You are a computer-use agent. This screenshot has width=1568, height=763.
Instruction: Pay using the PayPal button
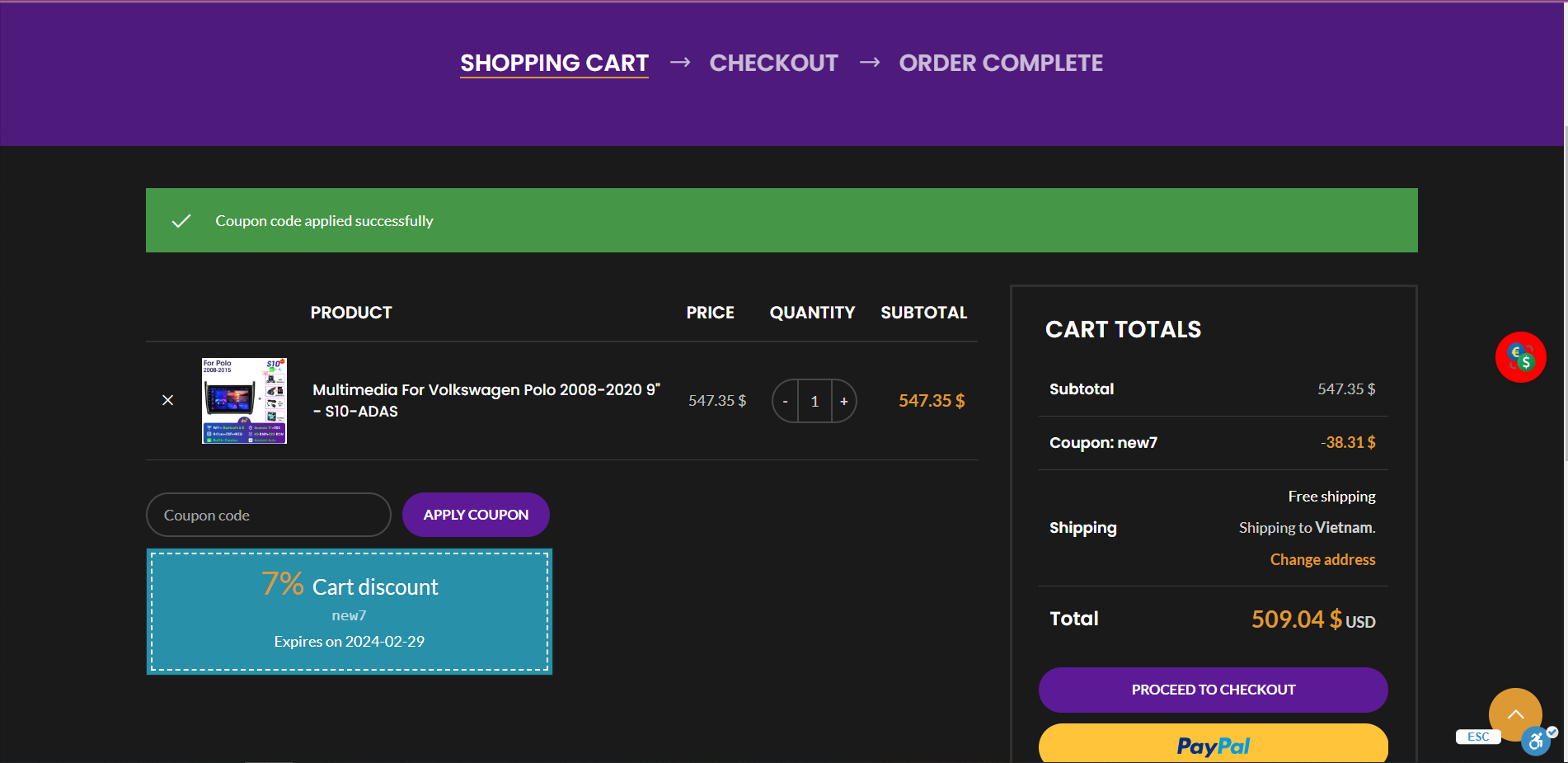click(1213, 743)
